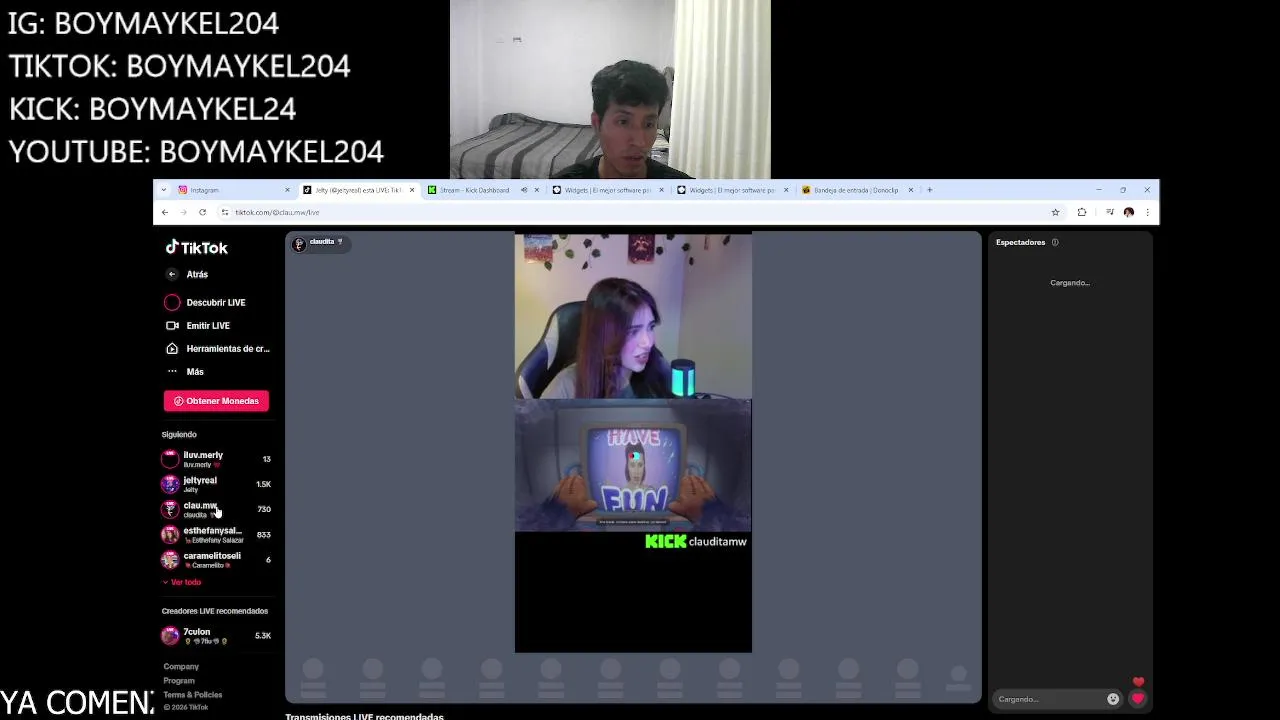The height and width of the screenshot is (720, 1280).
Task: Open the emoji picker in chat
Action: pos(1113,699)
